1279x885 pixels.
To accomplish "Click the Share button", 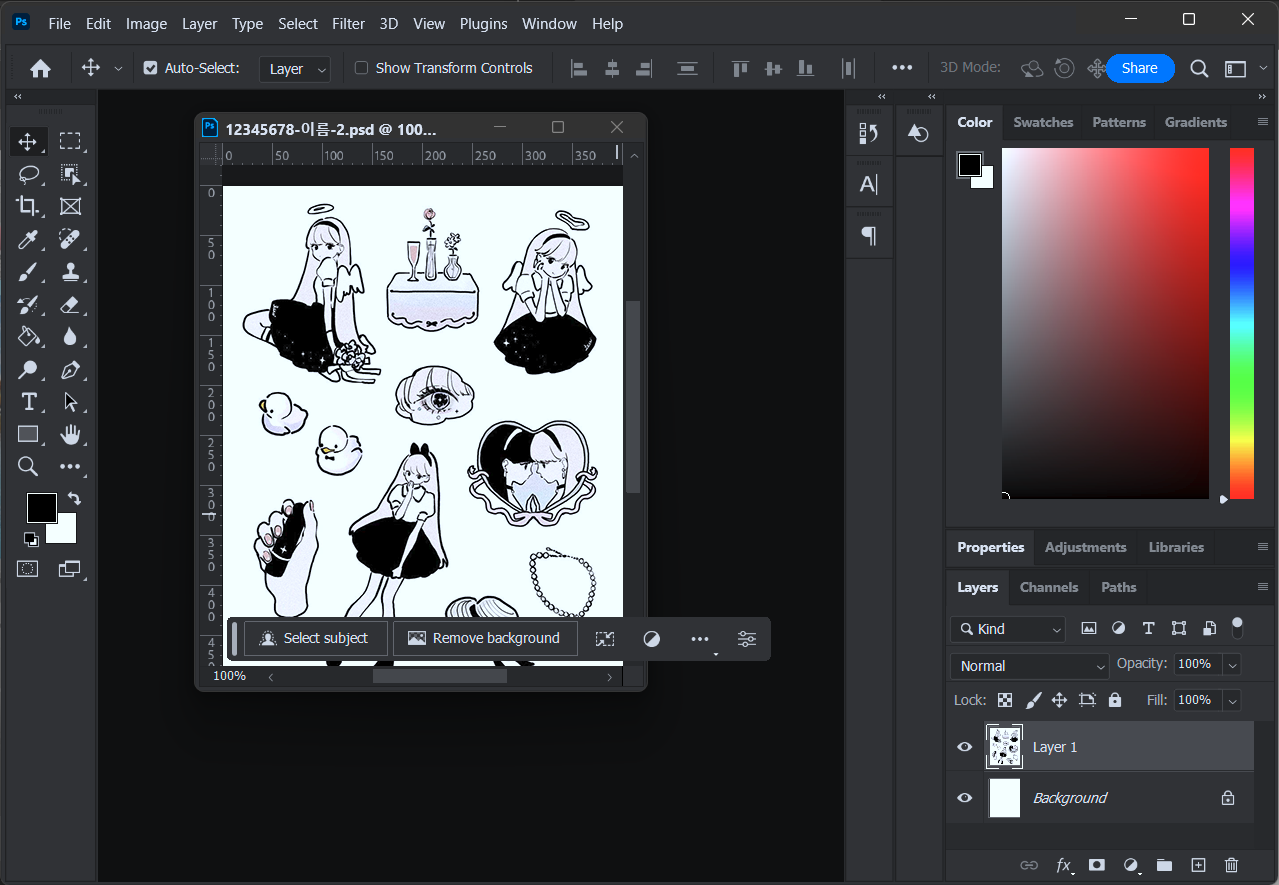I will [x=1140, y=68].
